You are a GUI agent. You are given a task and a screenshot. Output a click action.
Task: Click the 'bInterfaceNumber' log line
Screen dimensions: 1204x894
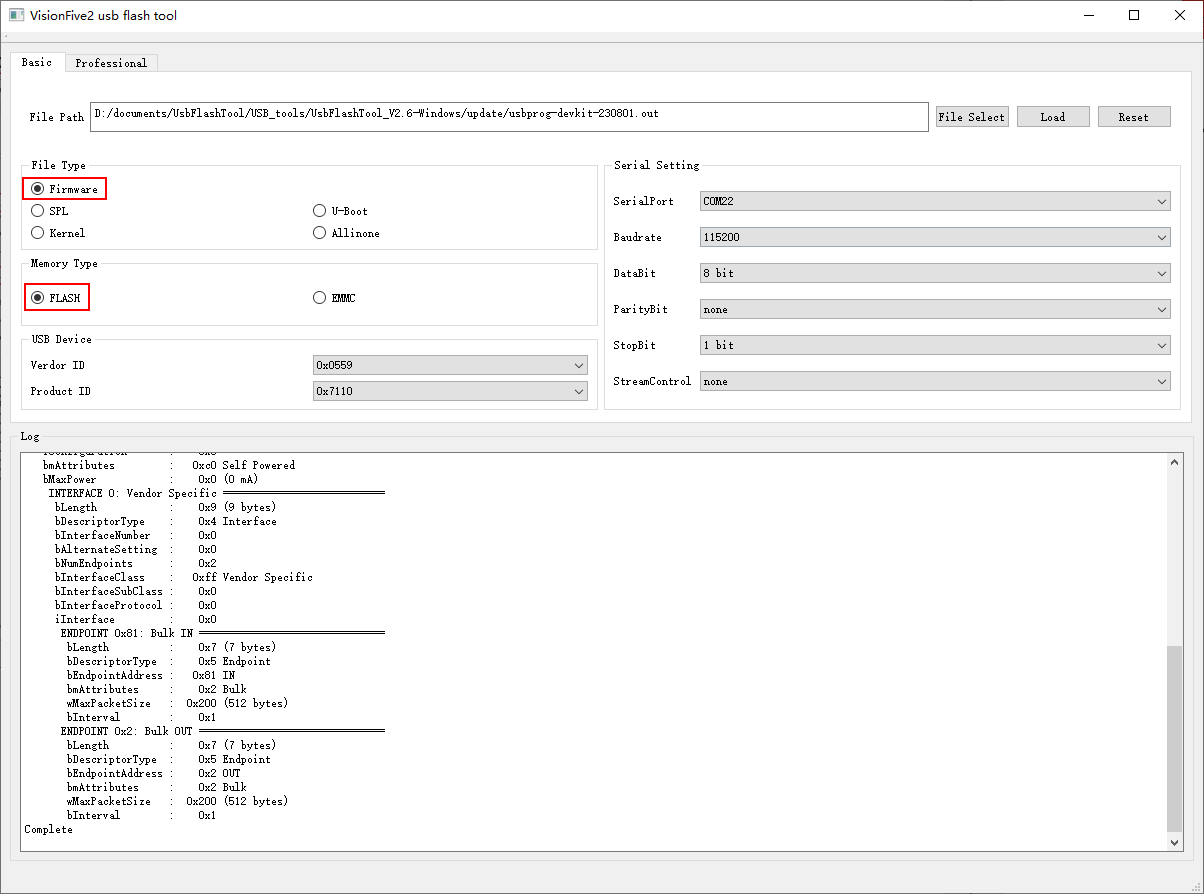pos(136,535)
